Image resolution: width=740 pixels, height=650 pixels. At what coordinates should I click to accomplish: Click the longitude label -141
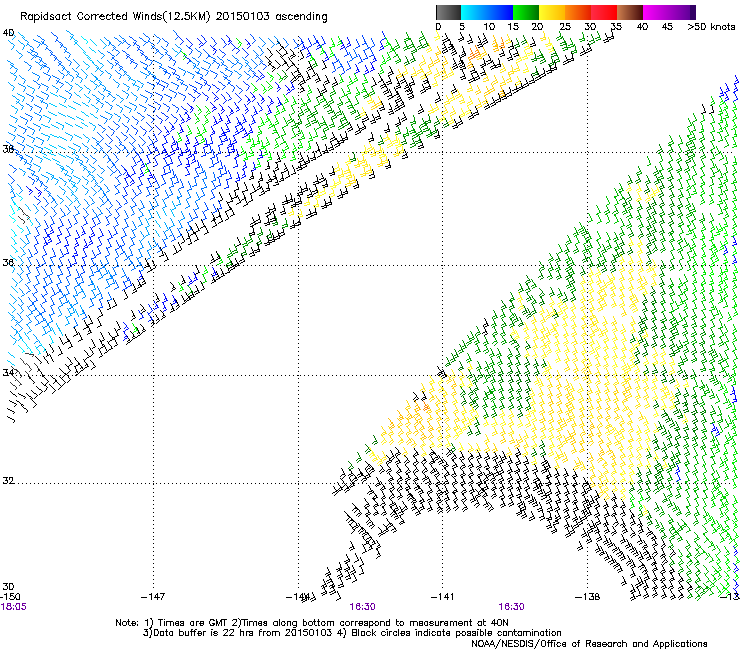tap(443, 597)
